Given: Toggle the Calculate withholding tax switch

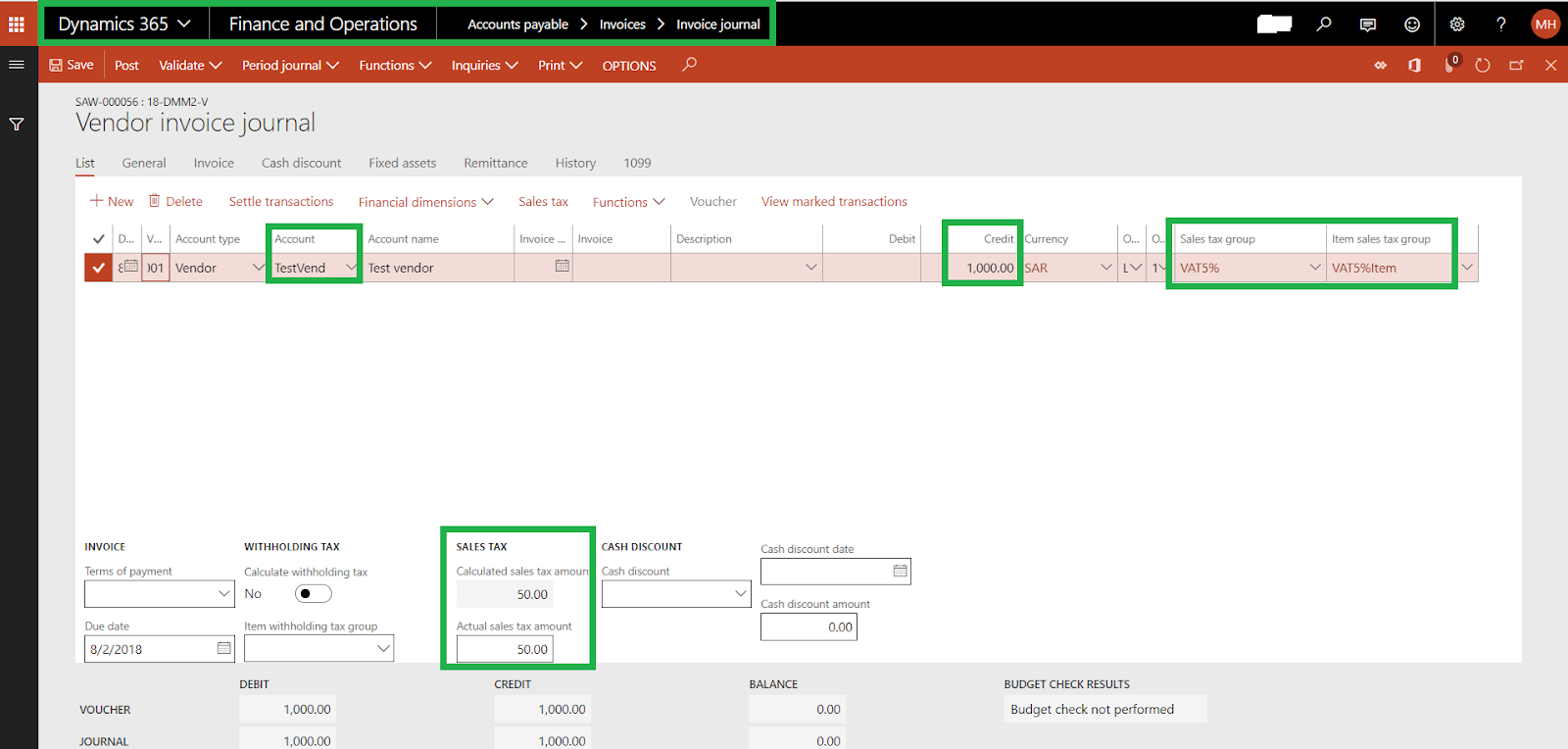Looking at the screenshot, I should click(x=314, y=593).
